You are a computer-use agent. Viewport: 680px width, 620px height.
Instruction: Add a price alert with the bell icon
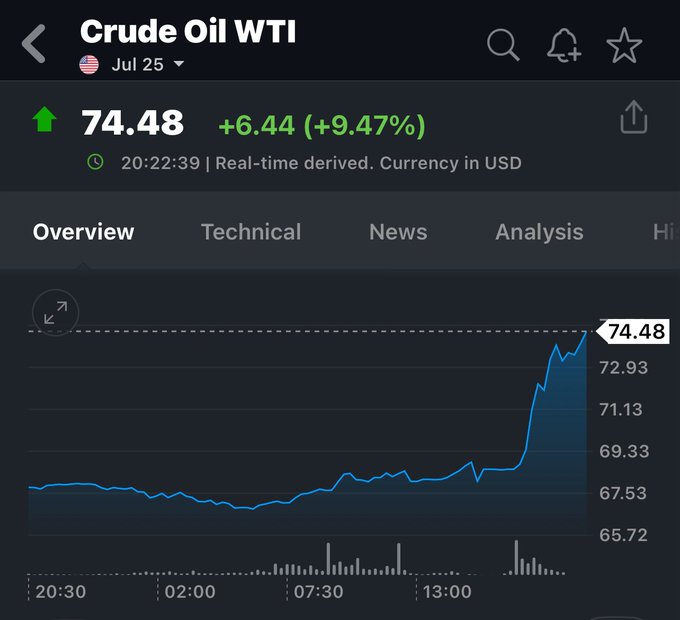coord(564,45)
